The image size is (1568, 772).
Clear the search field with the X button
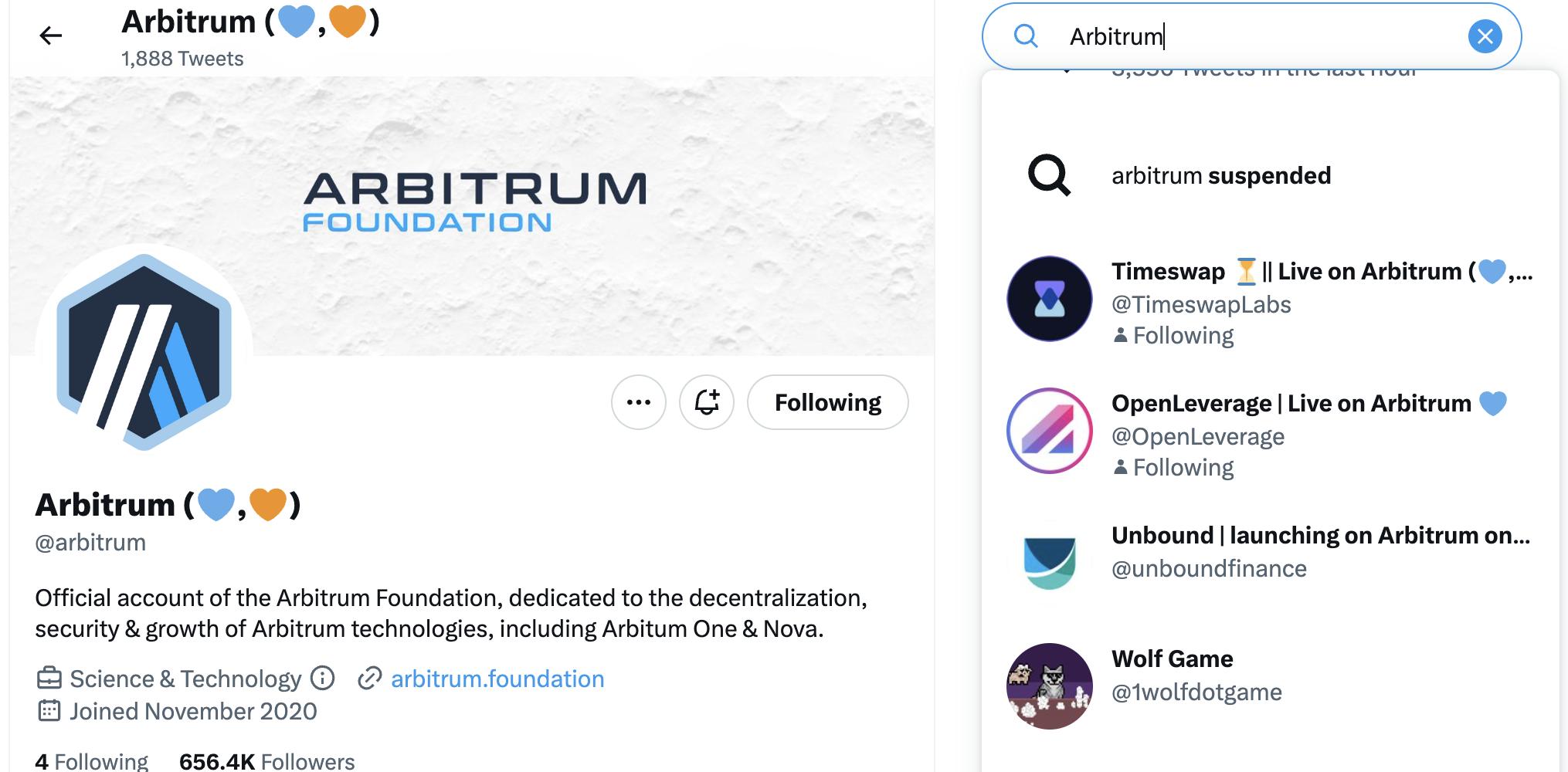coord(1482,36)
